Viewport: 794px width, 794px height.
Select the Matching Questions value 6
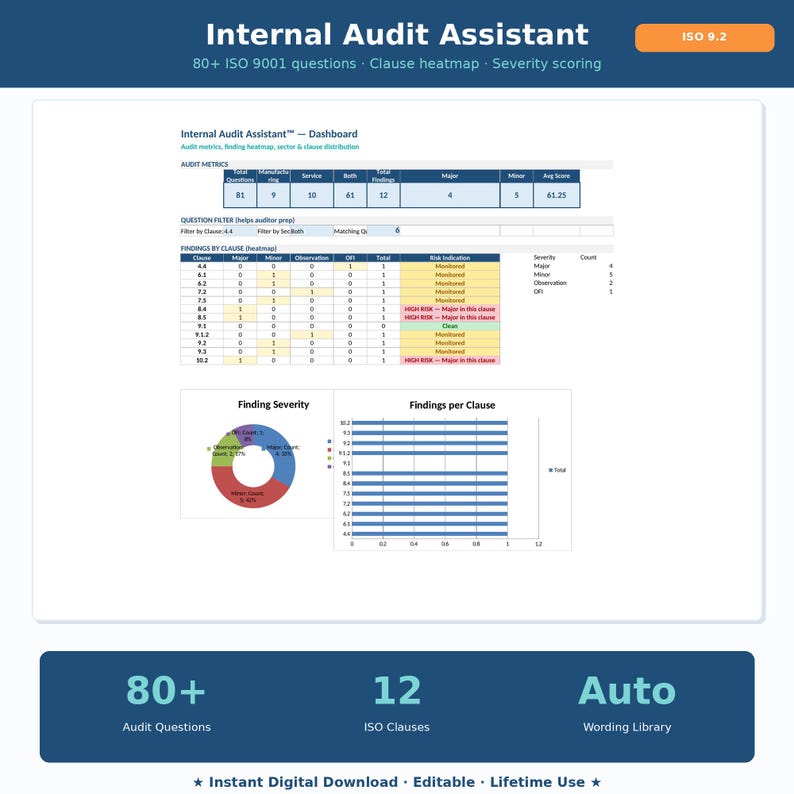coord(383,231)
